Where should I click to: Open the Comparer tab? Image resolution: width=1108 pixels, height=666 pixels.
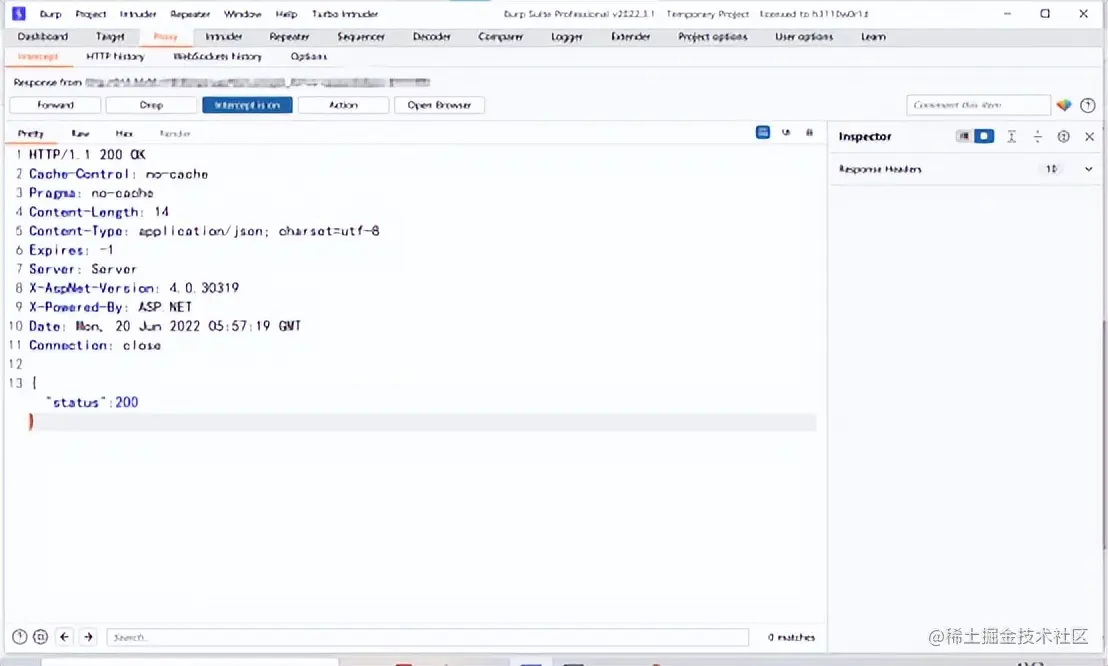point(500,37)
